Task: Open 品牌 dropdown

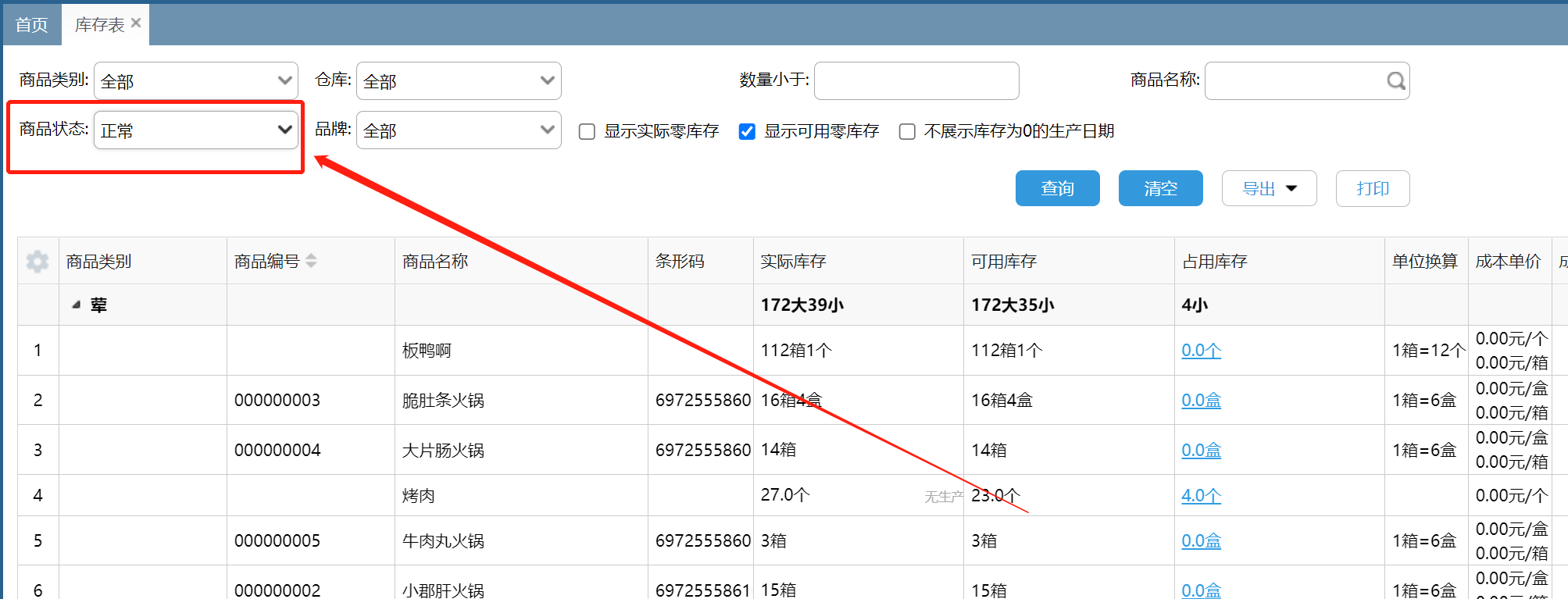Action: coord(459,130)
